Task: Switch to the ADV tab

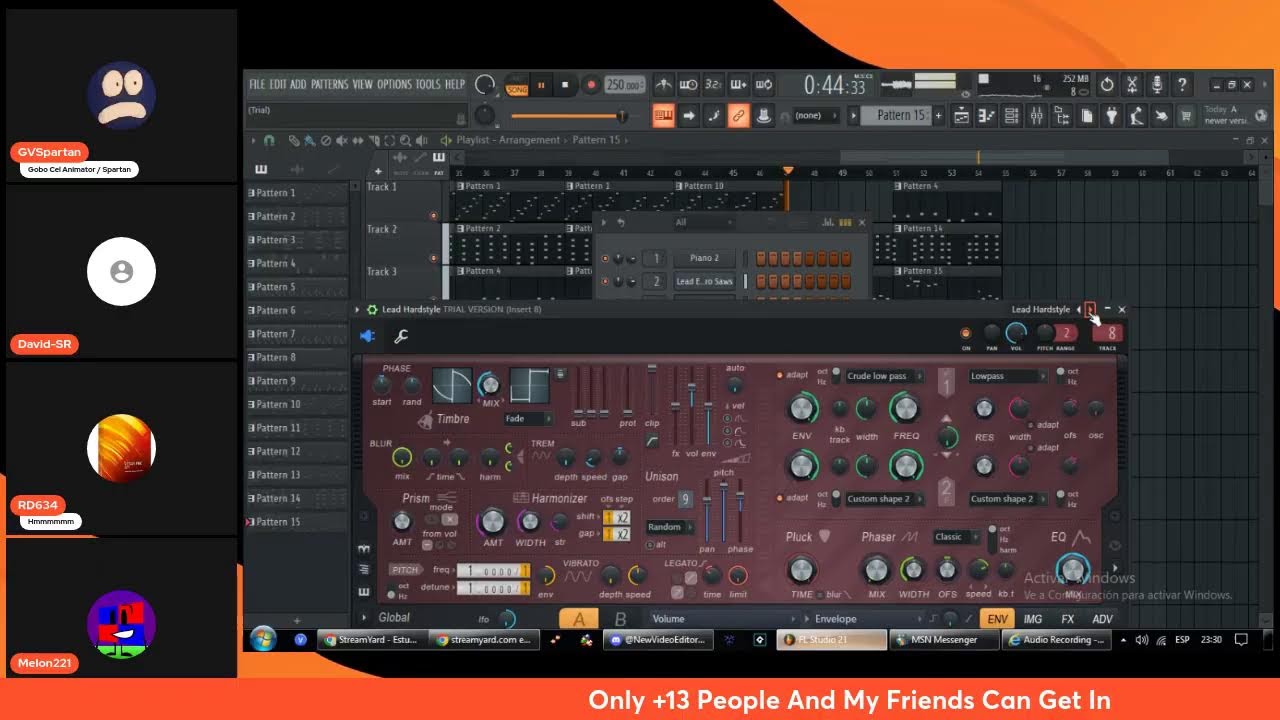Action: click(1102, 619)
